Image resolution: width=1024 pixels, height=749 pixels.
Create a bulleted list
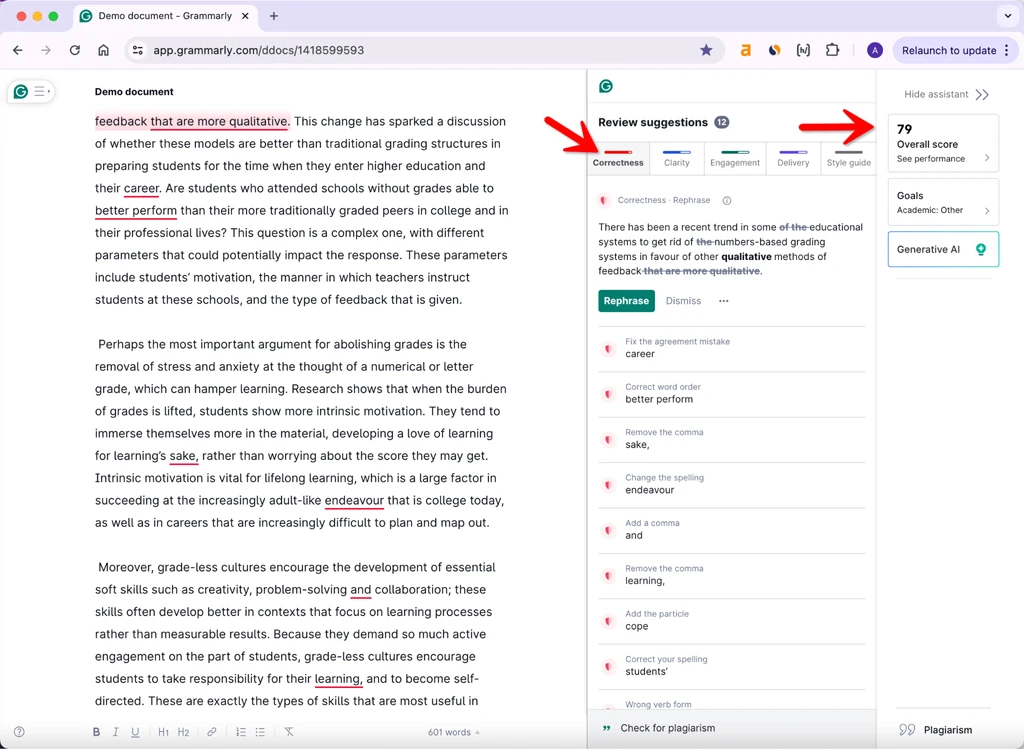coord(260,732)
